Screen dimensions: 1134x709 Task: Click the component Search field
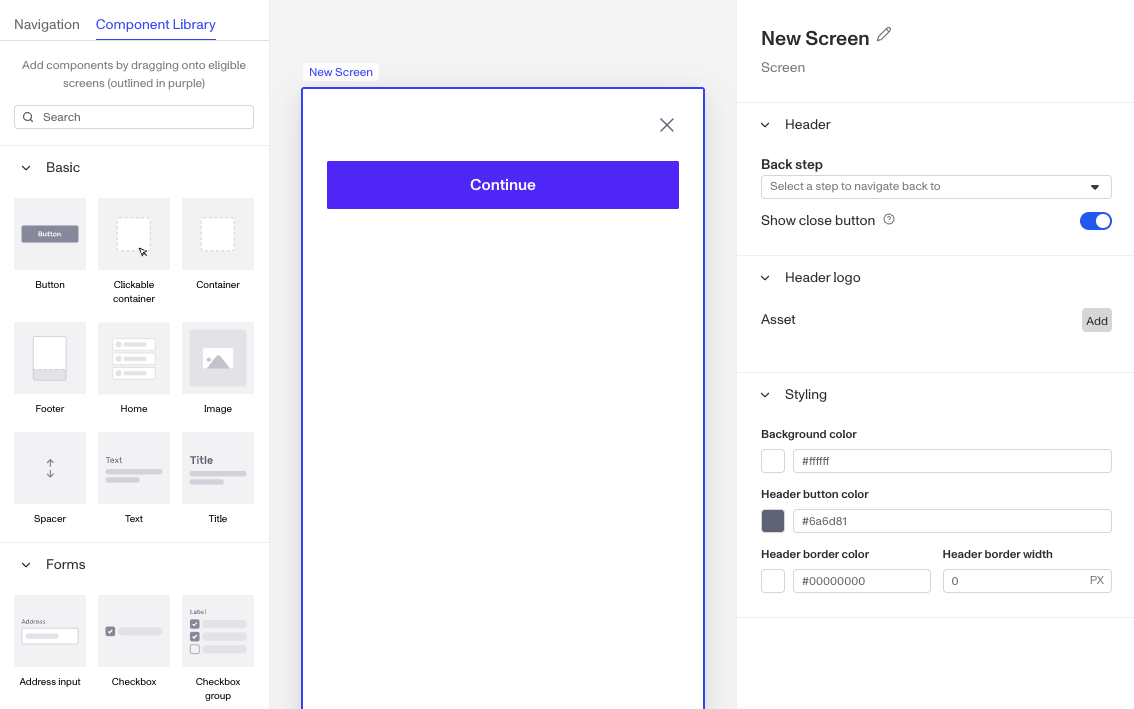[134, 117]
